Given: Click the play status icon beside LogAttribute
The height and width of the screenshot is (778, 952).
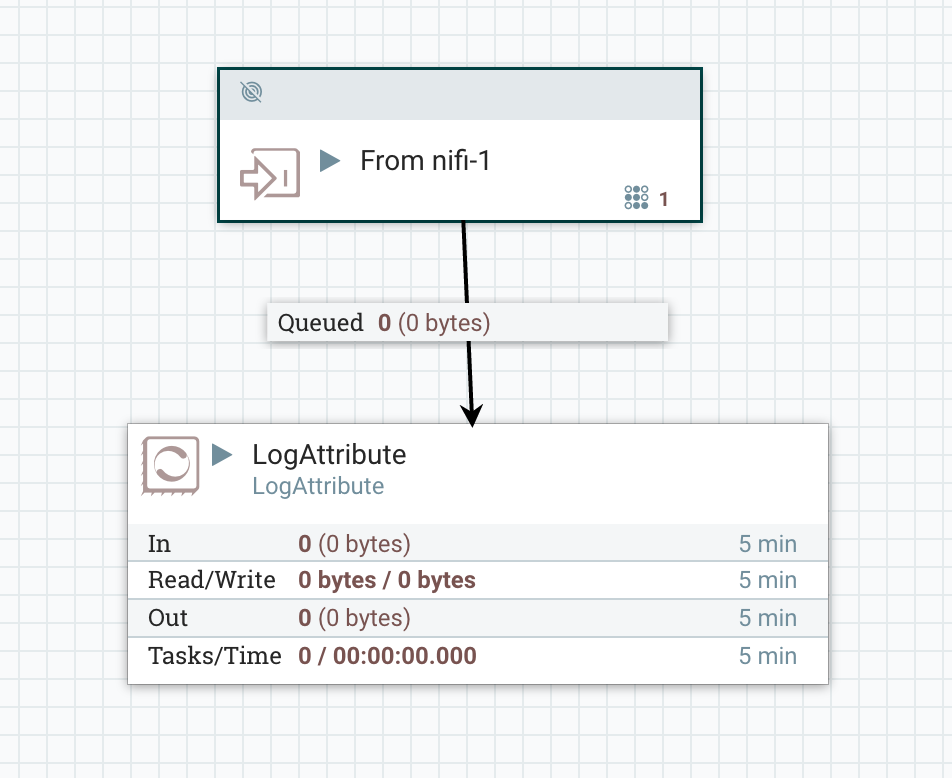Looking at the screenshot, I should tap(222, 454).
